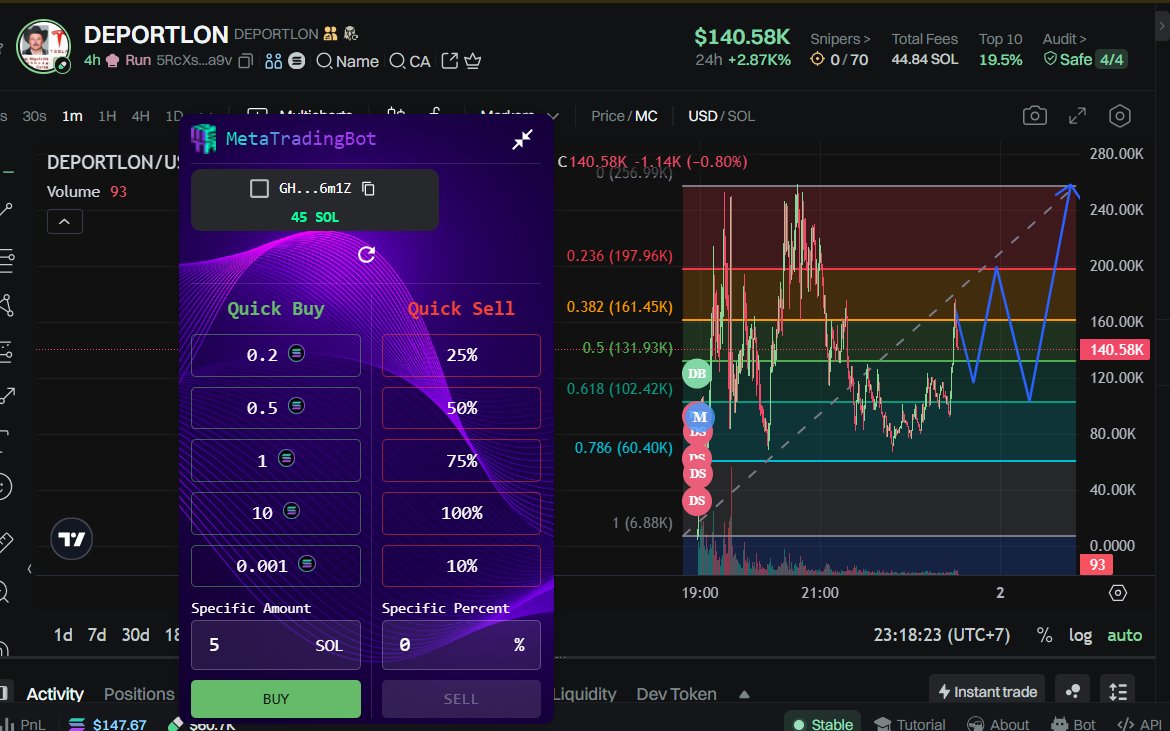Toggle auto scale on chart

pyautogui.click(x=1124, y=635)
